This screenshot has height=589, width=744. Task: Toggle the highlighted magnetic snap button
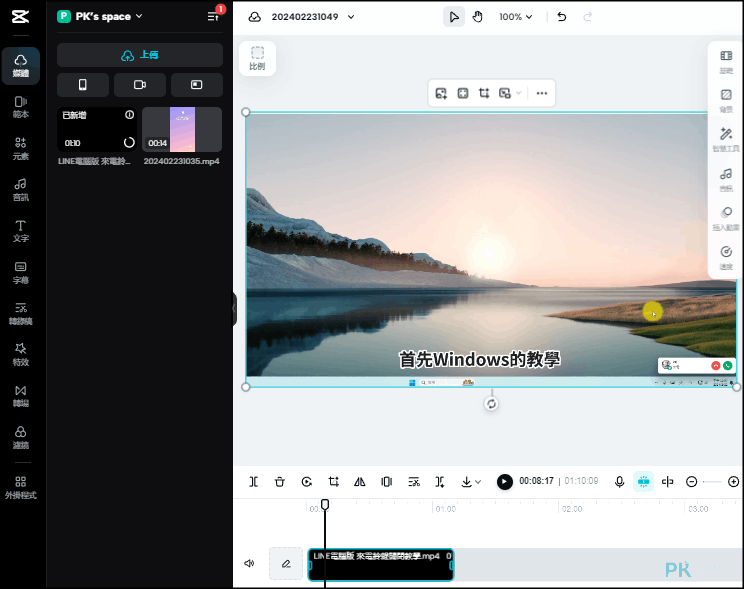[x=643, y=482]
